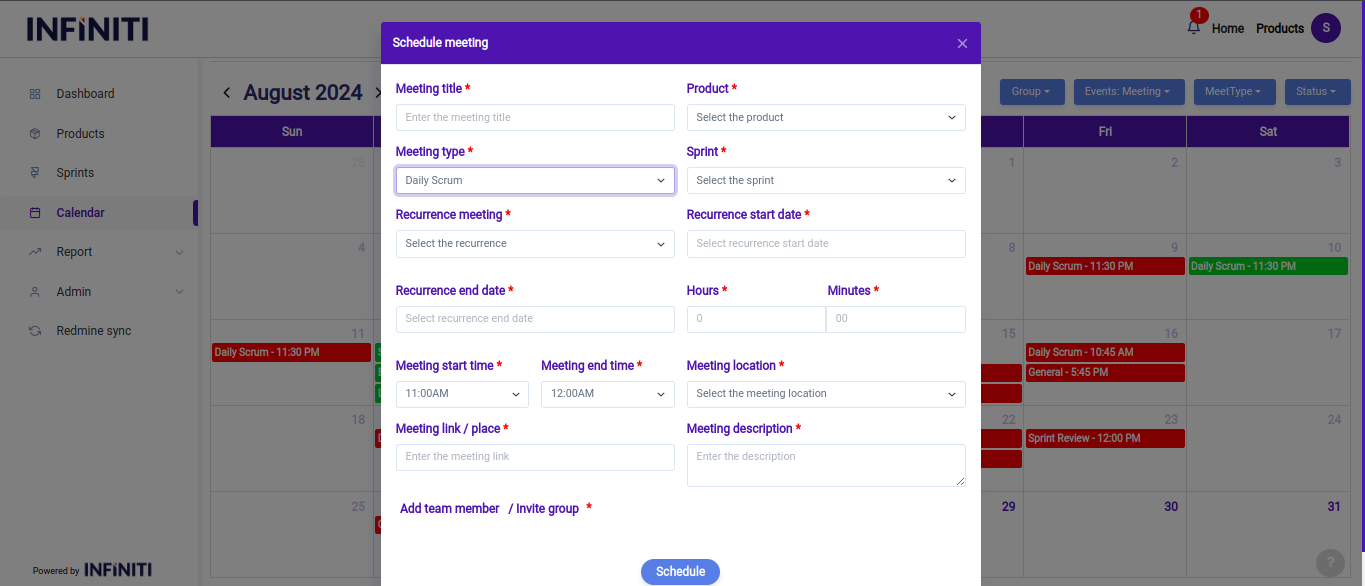The height and width of the screenshot is (586, 1365).
Task: Click the Calendar icon in sidebar
Action: [x=35, y=213]
